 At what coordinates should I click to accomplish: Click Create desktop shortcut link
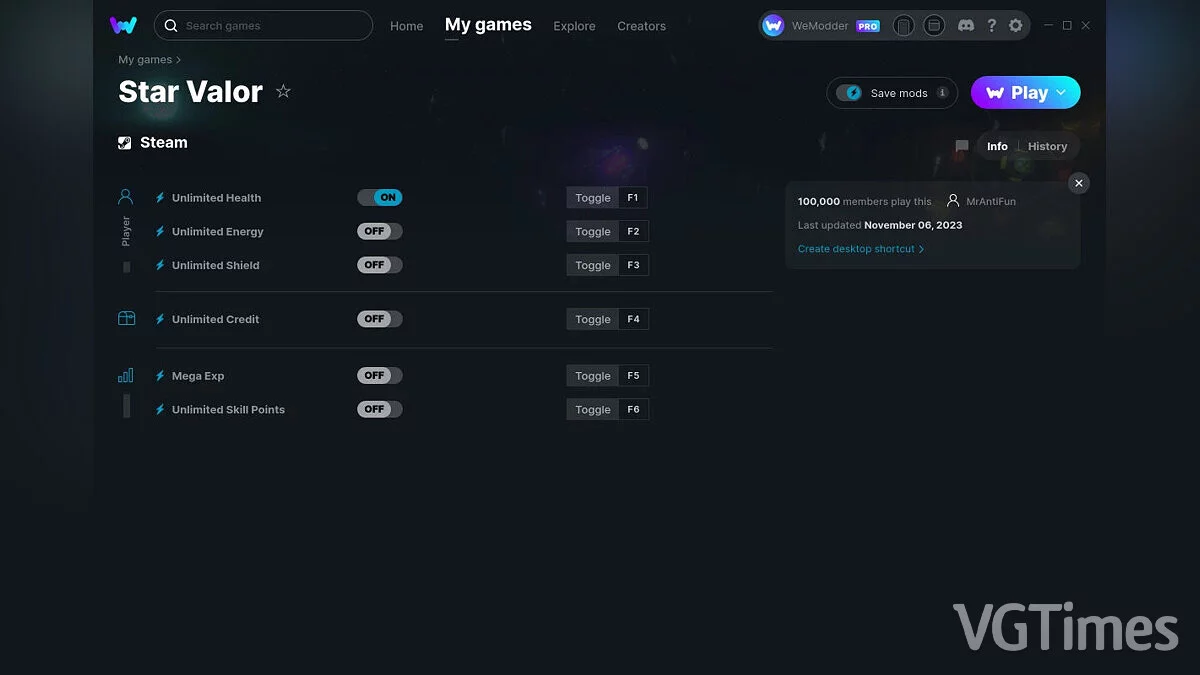click(x=861, y=249)
